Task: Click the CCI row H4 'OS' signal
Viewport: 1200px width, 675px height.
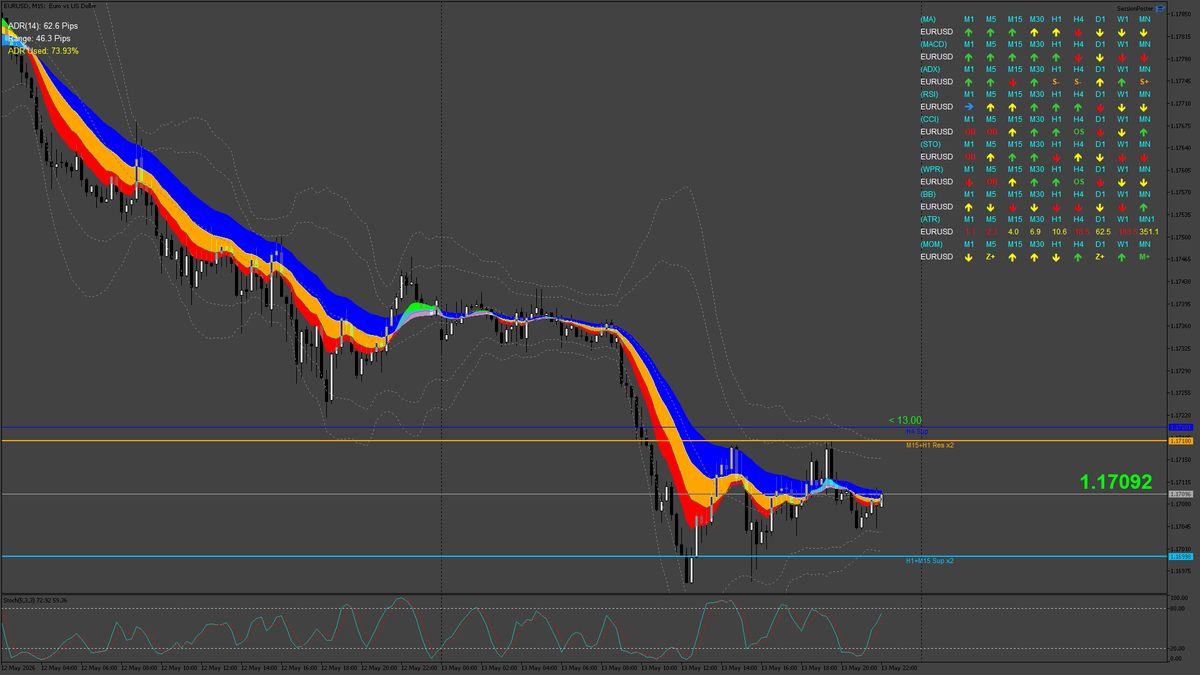Action: click(x=1079, y=131)
